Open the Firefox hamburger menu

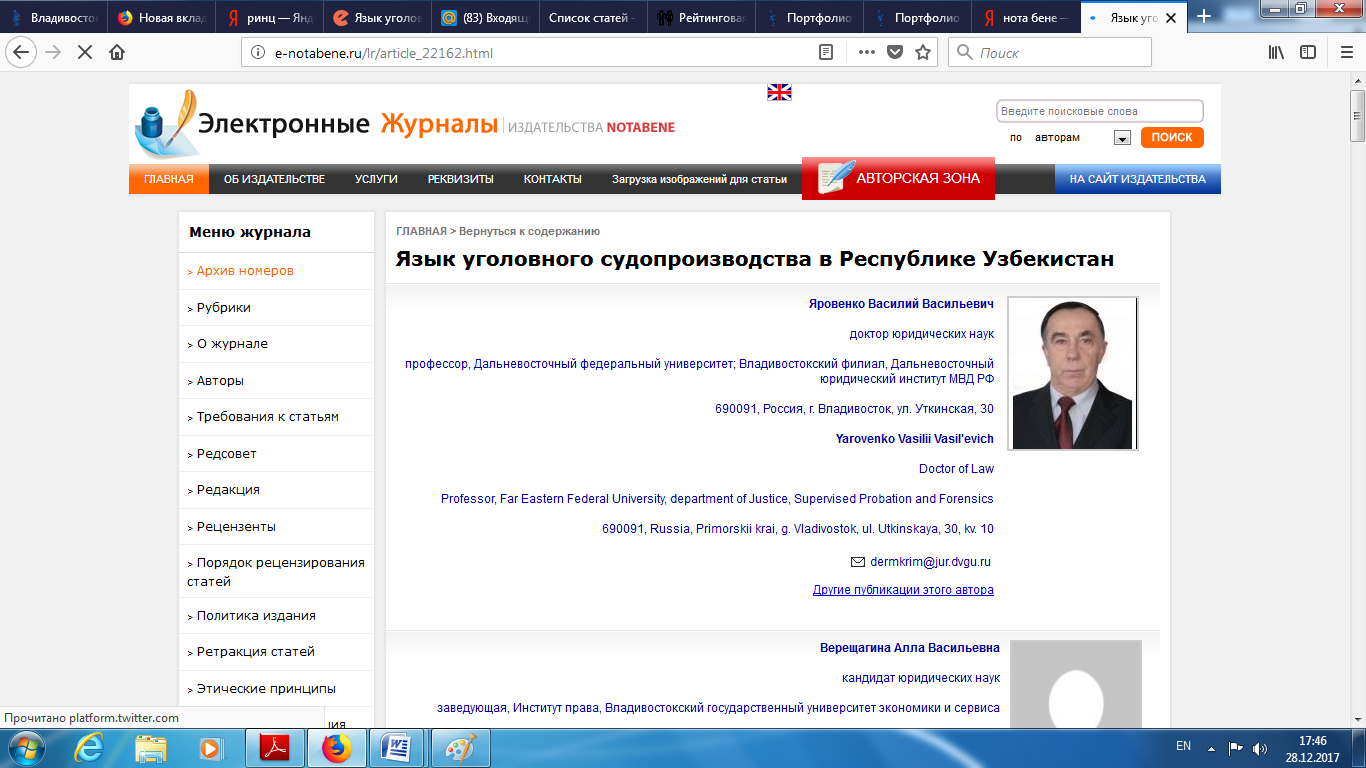1345,53
